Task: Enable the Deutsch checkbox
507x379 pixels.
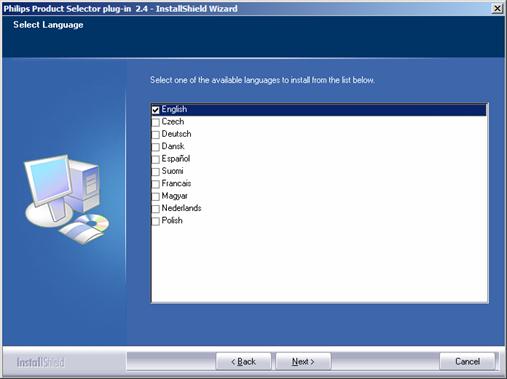Action: [155, 135]
